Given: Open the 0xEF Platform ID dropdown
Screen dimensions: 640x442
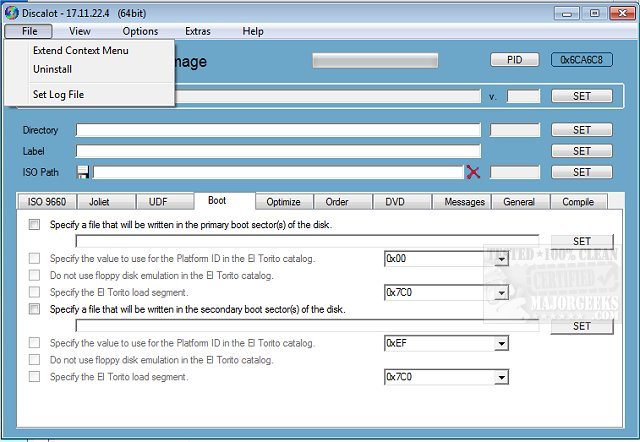Looking at the screenshot, I should click(x=502, y=343).
